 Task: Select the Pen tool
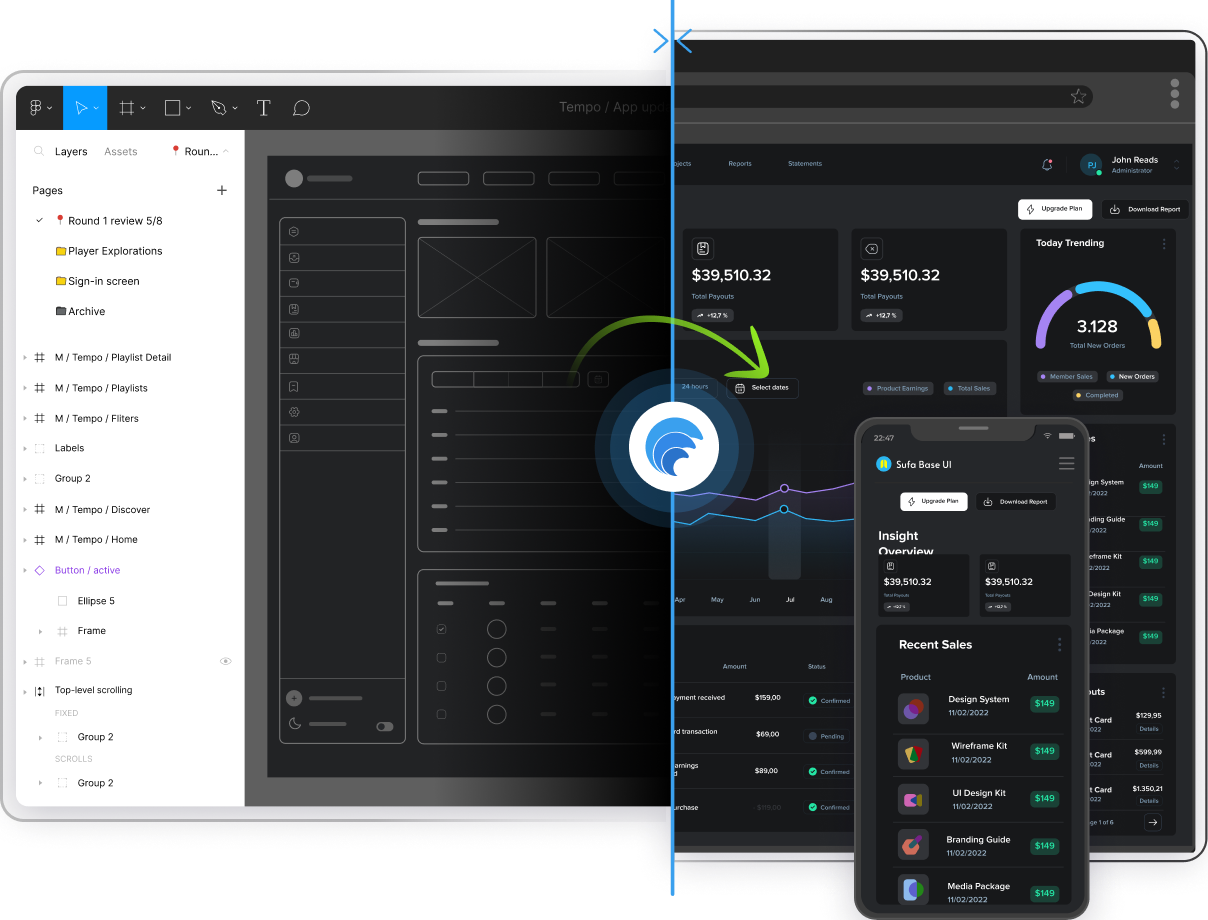click(x=219, y=108)
